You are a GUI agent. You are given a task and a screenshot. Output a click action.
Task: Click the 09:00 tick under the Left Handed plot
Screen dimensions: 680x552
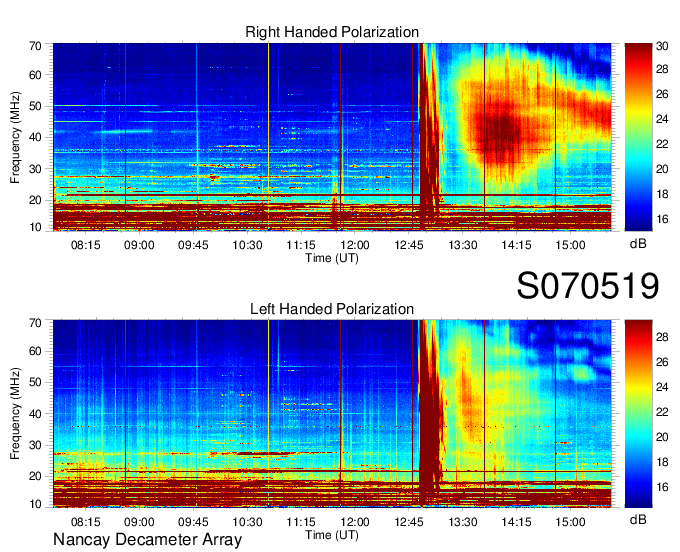pyautogui.click(x=139, y=522)
